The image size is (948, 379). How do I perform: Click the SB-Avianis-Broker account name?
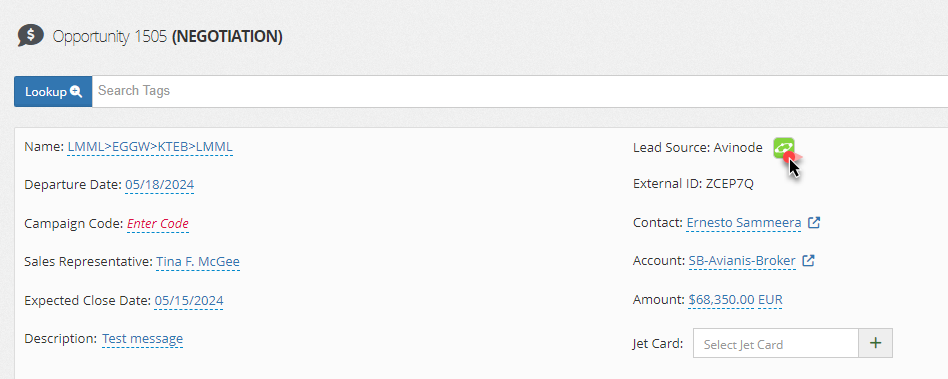tap(742, 261)
